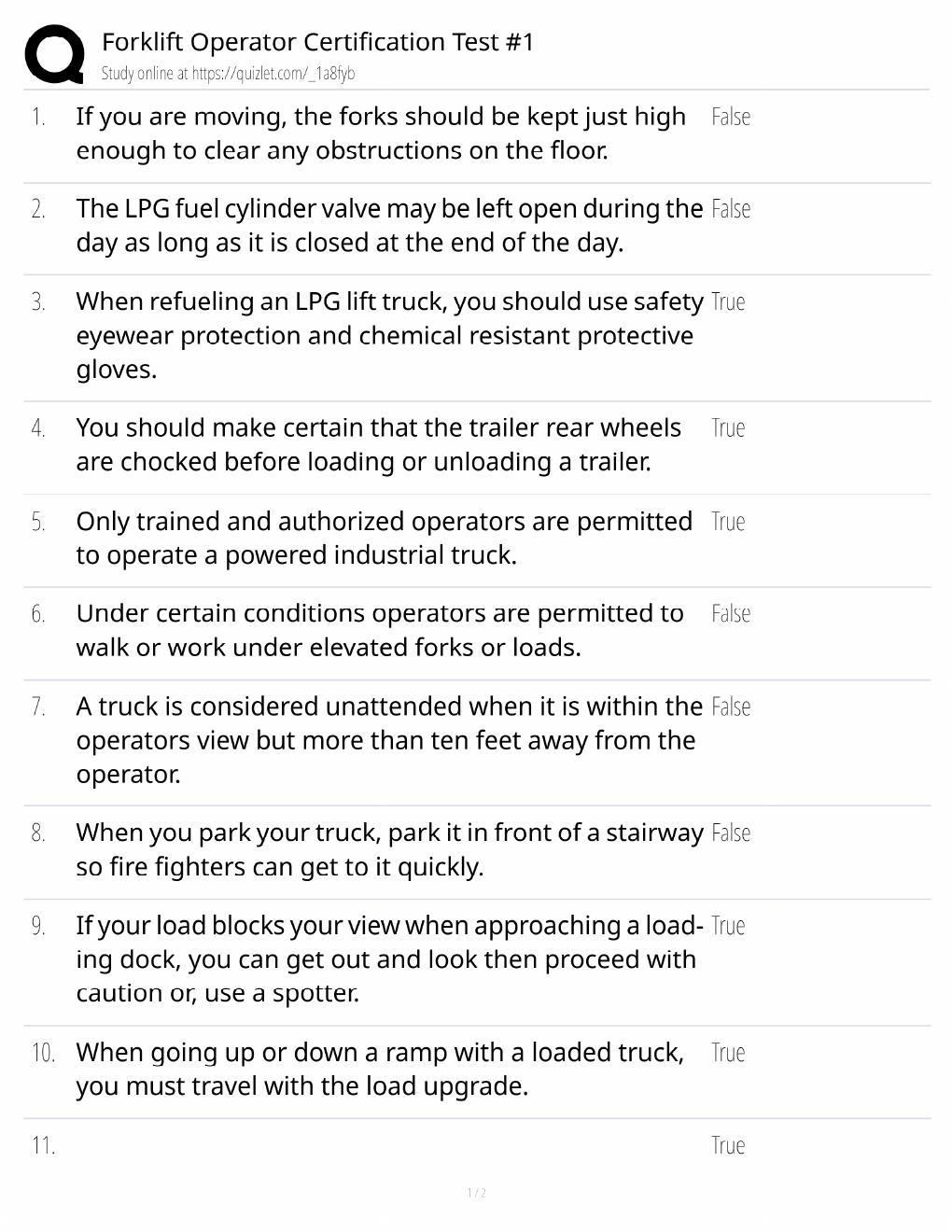Viewport: 952px width, 1232px height.
Task: Click the False answer for question 2
Action: tap(731, 209)
